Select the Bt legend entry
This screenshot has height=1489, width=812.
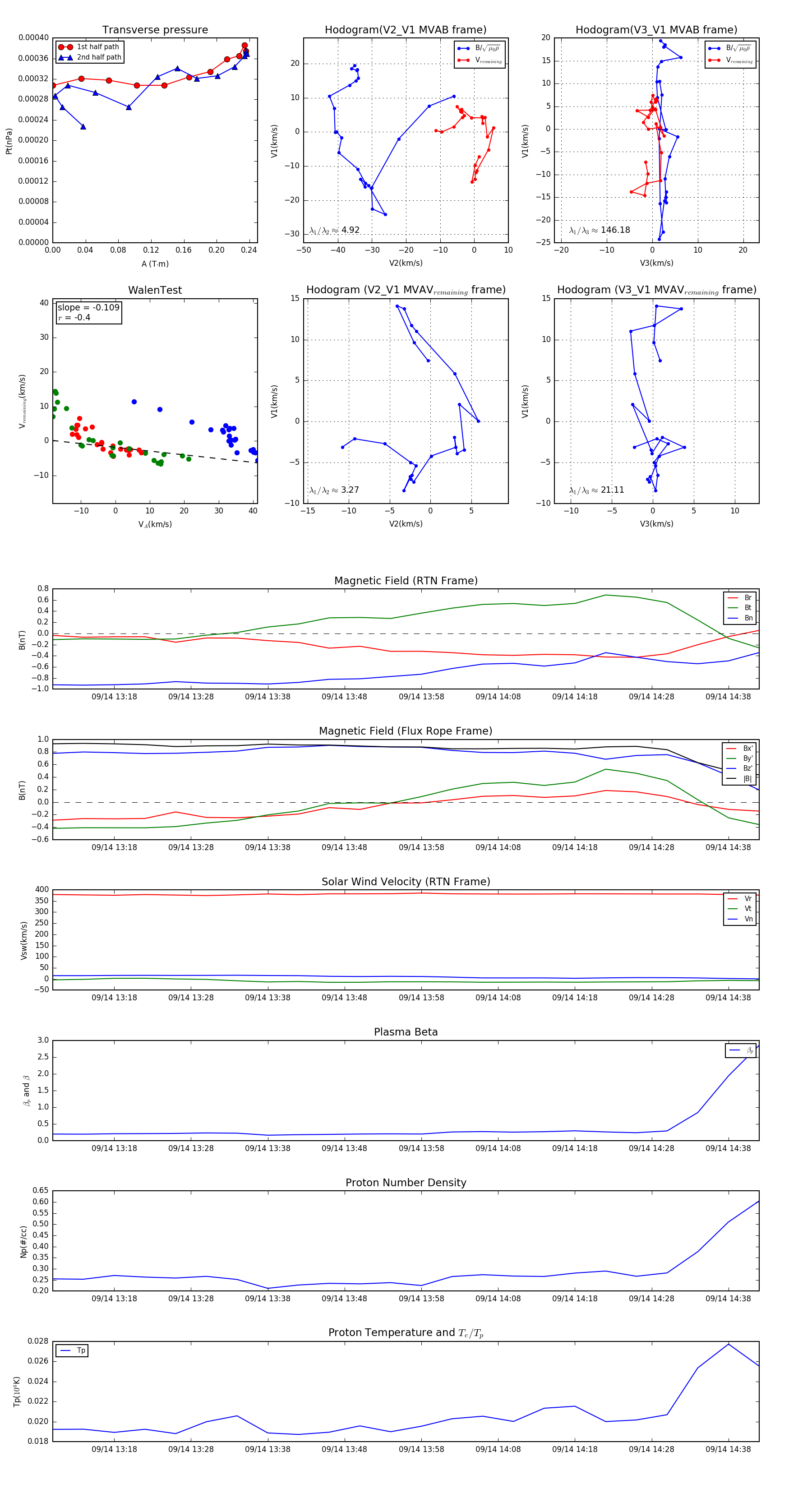point(740,607)
